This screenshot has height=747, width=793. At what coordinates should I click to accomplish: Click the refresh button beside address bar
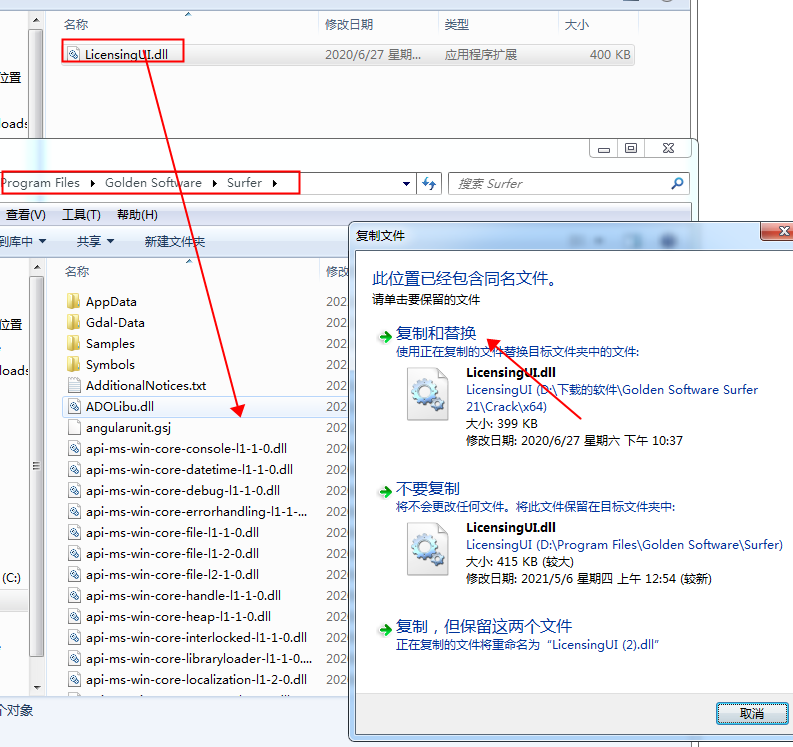430,183
